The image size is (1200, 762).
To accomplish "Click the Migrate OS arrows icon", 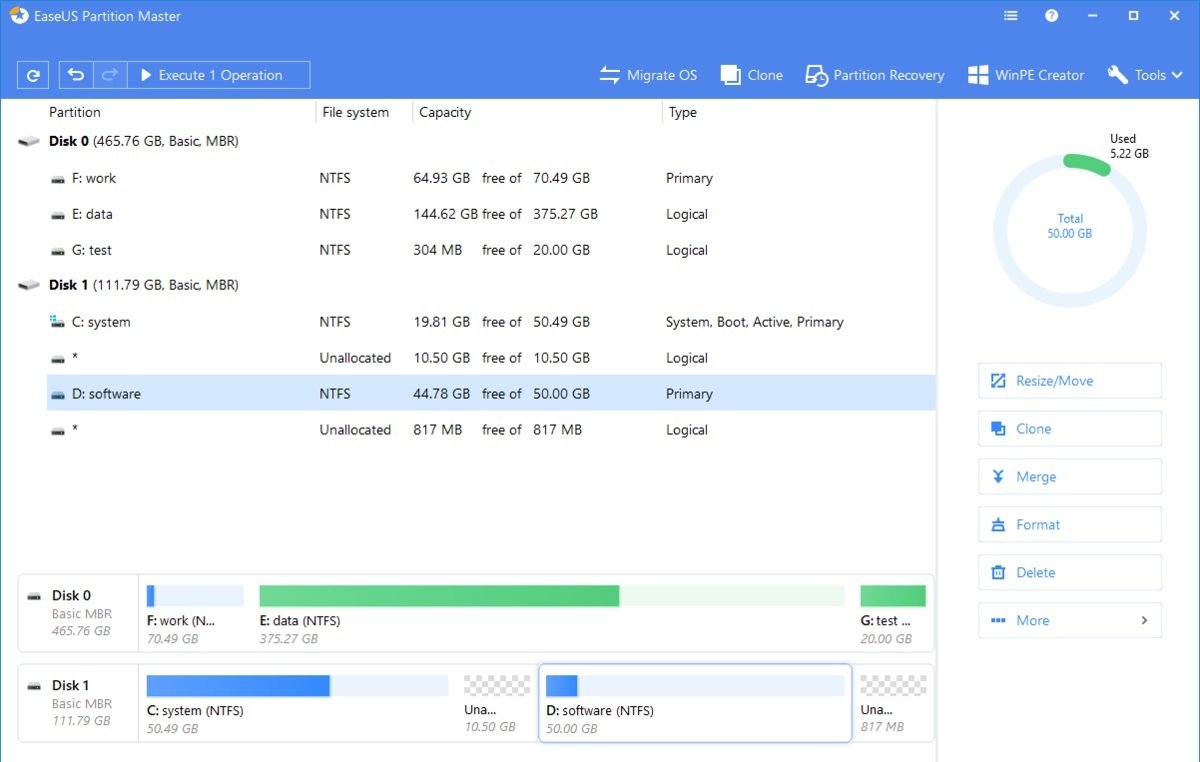I will pos(610,75).
